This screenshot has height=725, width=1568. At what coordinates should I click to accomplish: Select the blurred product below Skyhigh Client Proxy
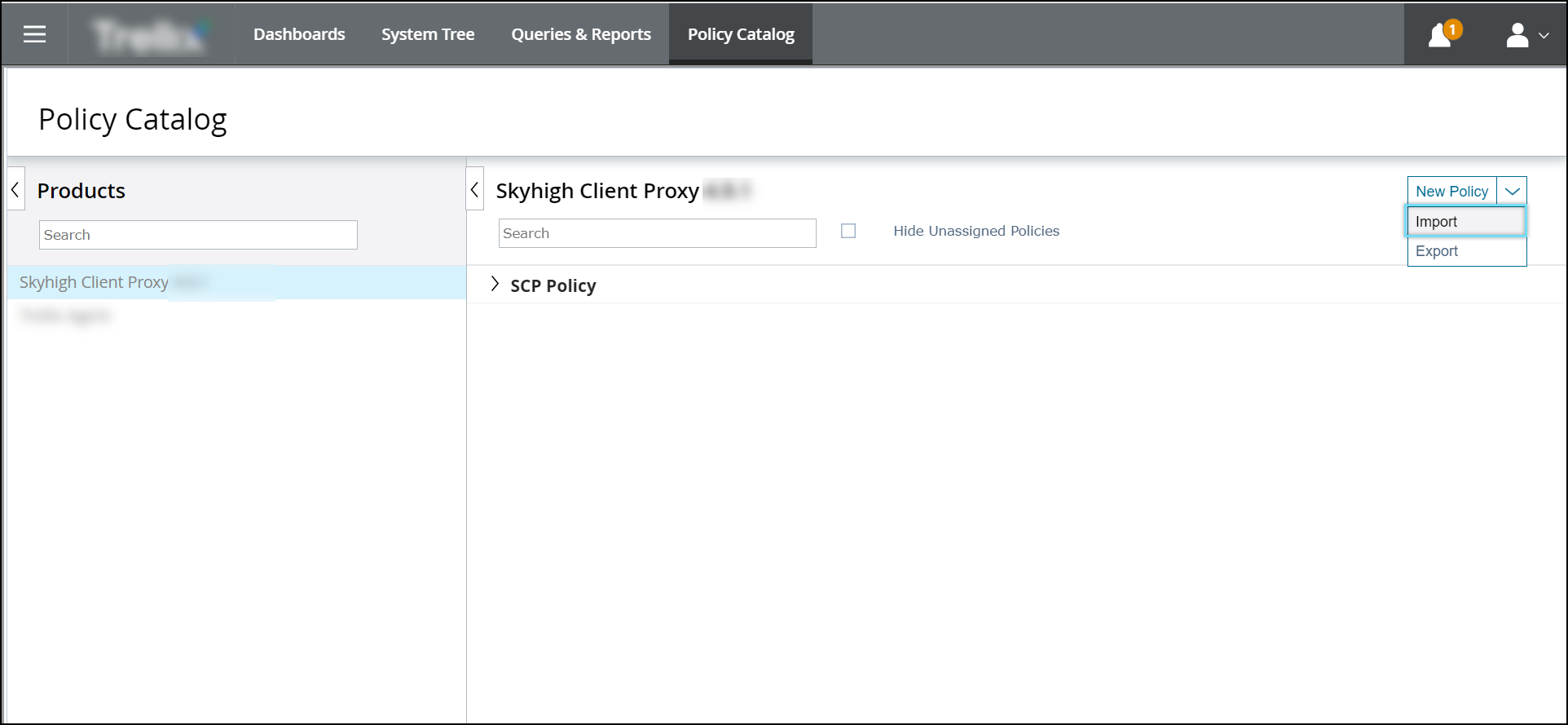65,316
